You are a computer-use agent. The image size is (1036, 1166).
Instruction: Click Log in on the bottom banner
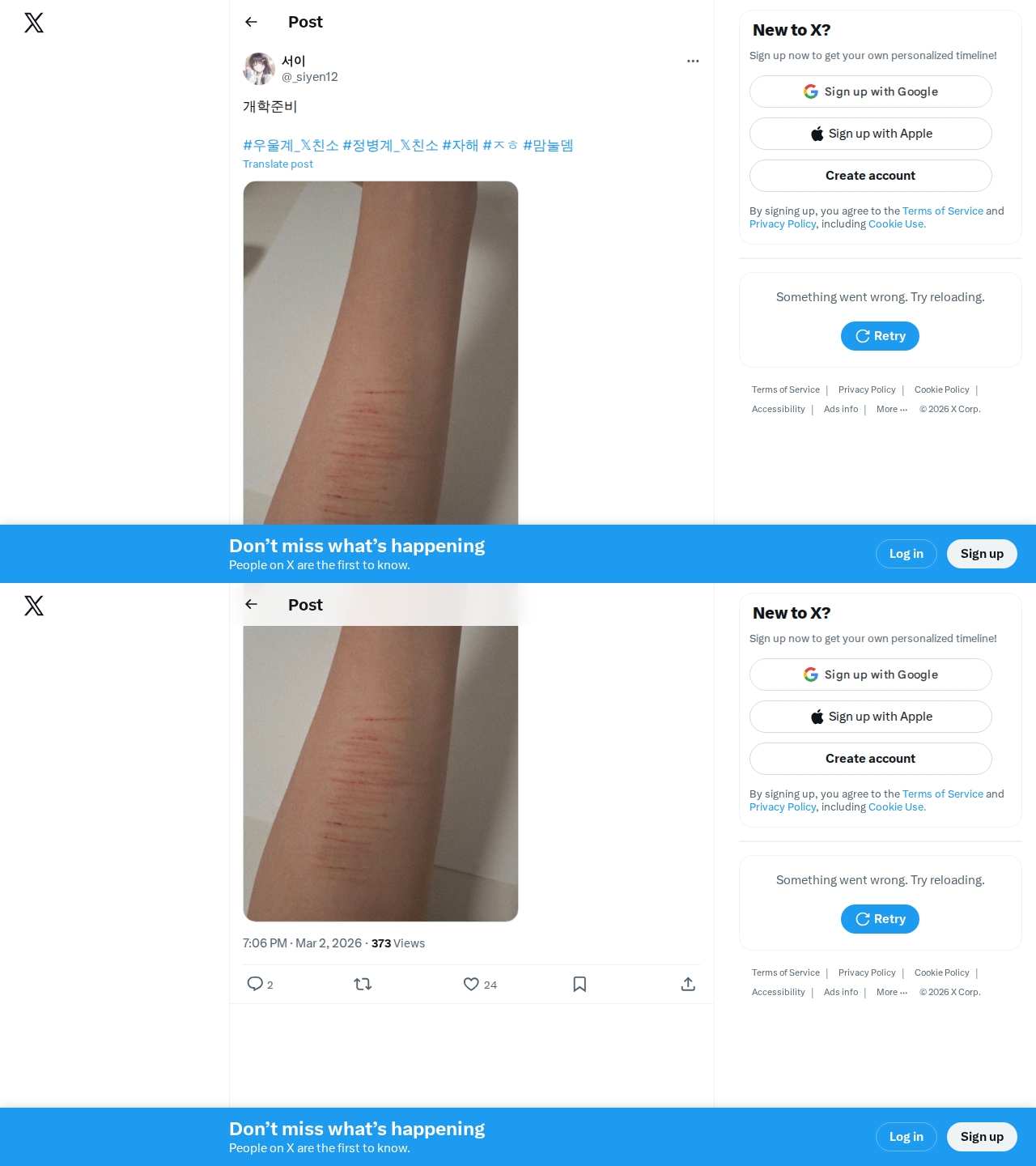click(906, 1137)
